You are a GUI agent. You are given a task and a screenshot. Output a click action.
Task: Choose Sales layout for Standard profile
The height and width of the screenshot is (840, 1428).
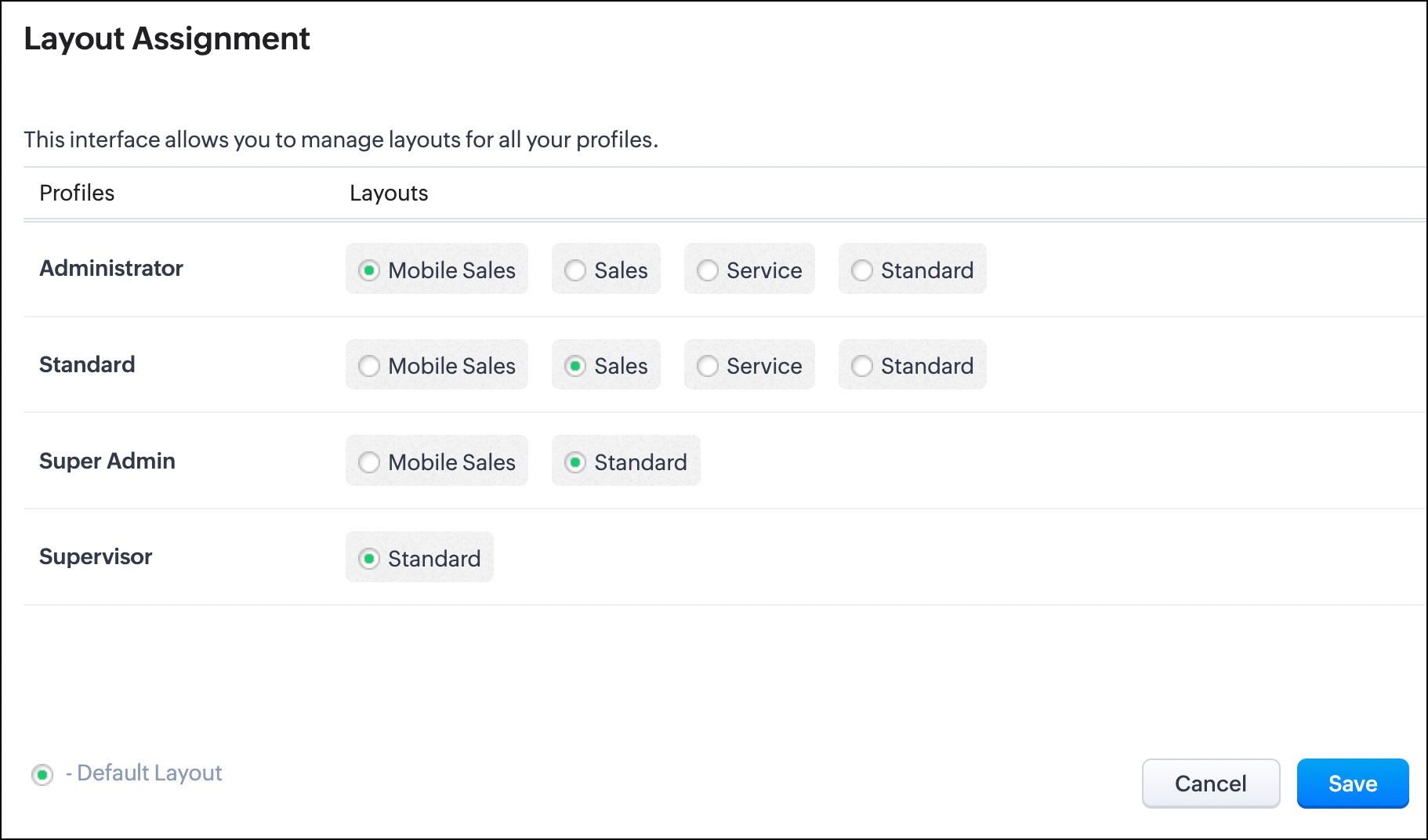click(575, 366)
